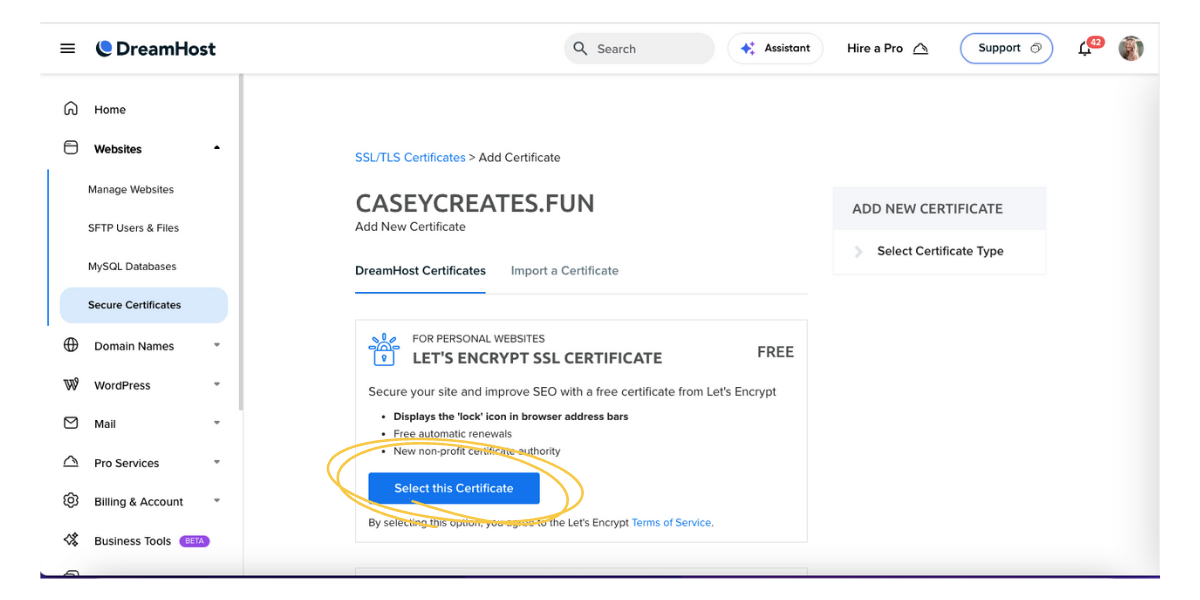Expand the Billing & Account dropdown arrow
The height and width of the screenshot is (600, 1200).
pyautogui.click(x=217, y=501)
